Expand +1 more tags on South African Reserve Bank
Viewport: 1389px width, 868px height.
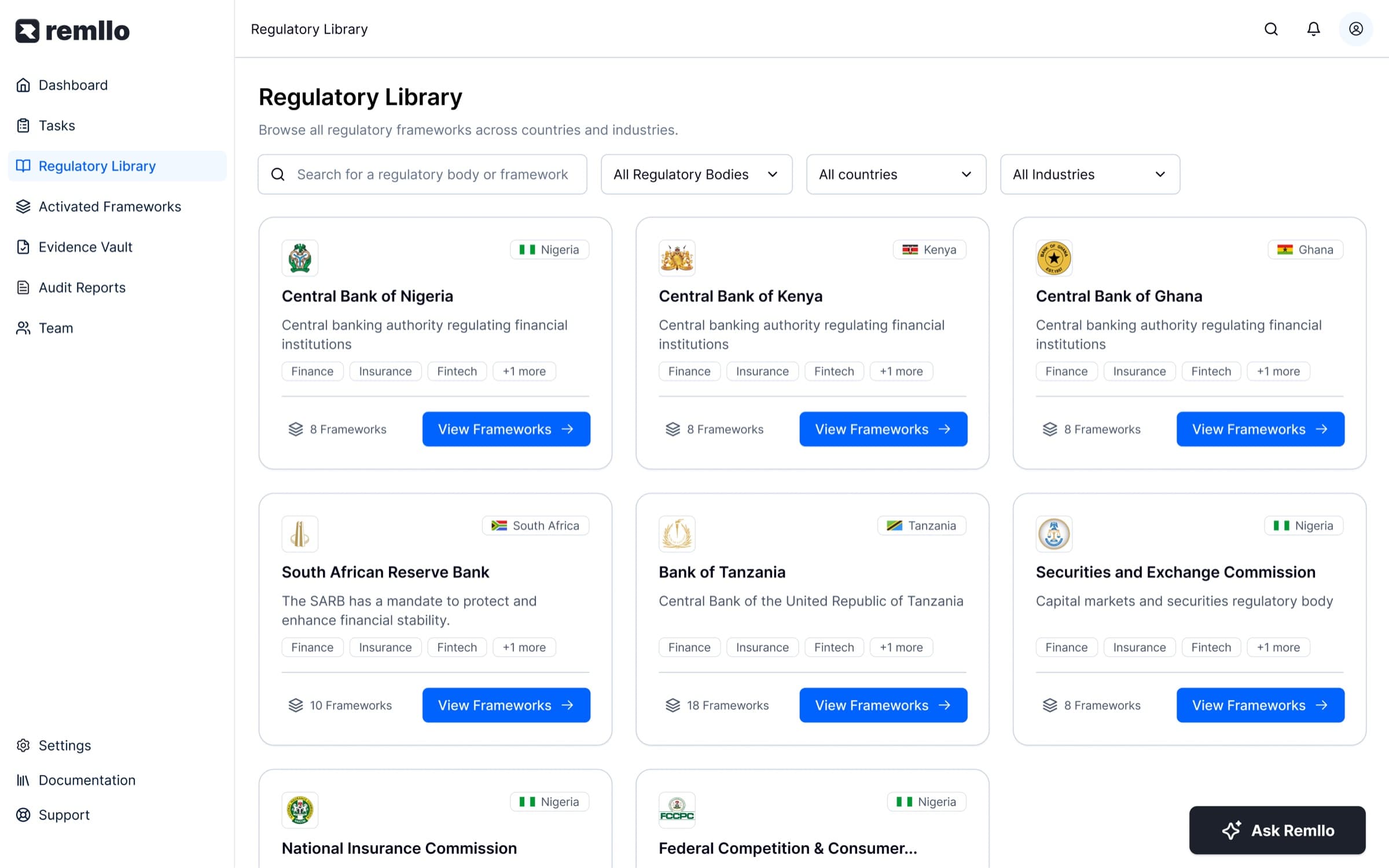[524, 648]
